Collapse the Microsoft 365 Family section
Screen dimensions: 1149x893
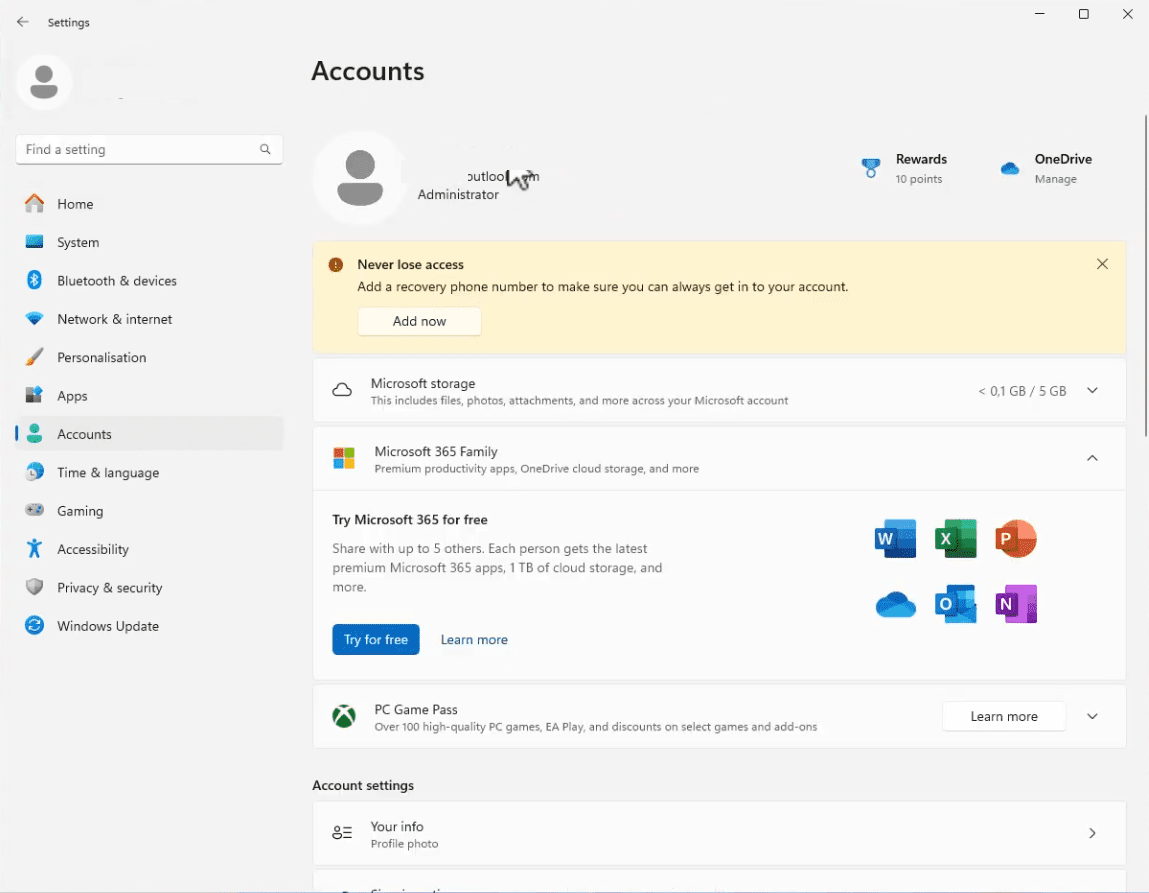pyautogui.click(x=1092, y=458)
